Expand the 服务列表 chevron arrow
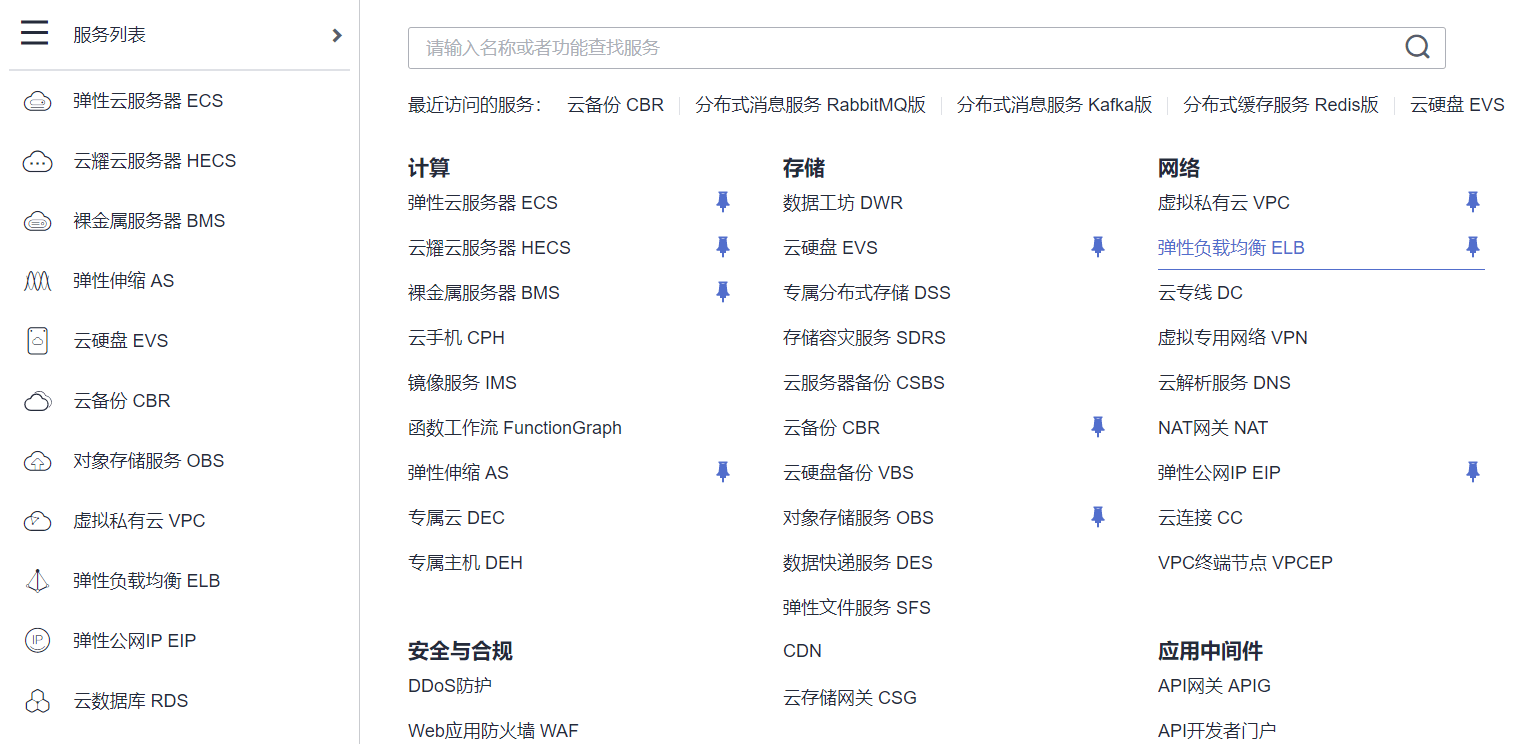The image size is (1520, 744). click(x=337, y=35)
